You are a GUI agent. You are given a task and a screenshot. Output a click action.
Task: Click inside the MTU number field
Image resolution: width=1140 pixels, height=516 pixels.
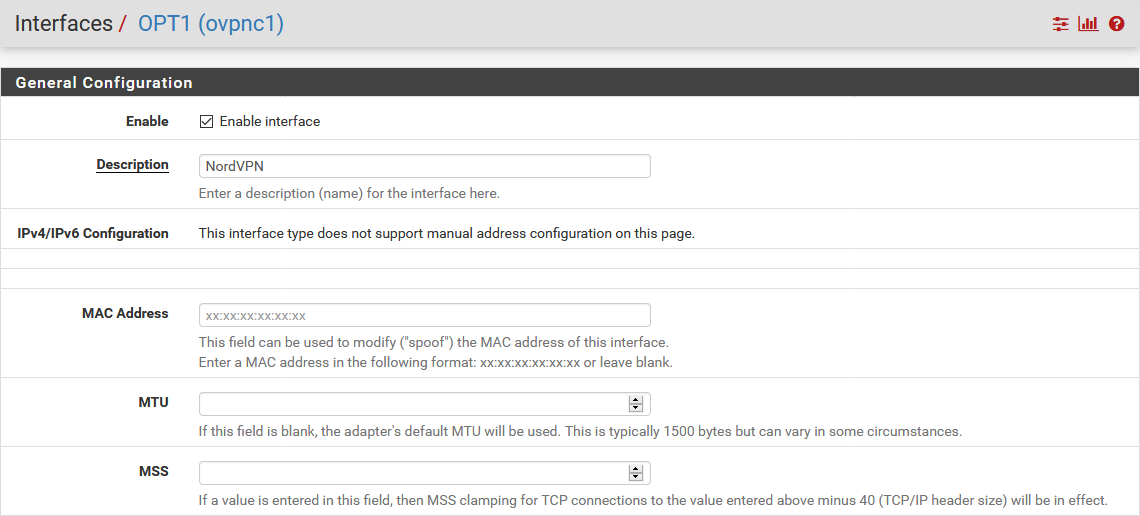coord(412,404)
